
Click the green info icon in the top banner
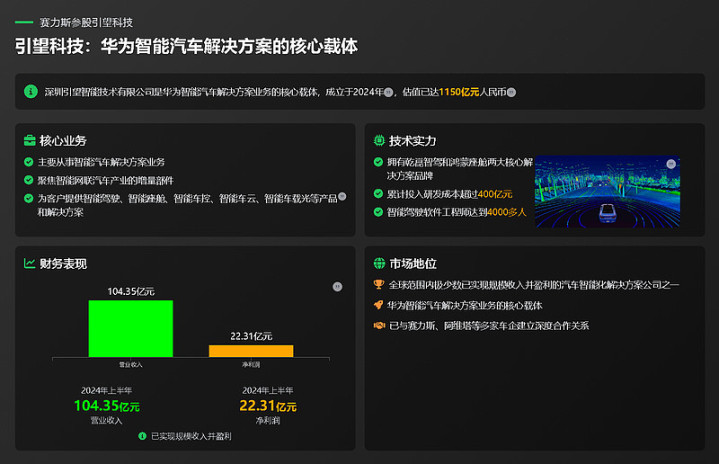pyautogui.click(x=31, y=92)
